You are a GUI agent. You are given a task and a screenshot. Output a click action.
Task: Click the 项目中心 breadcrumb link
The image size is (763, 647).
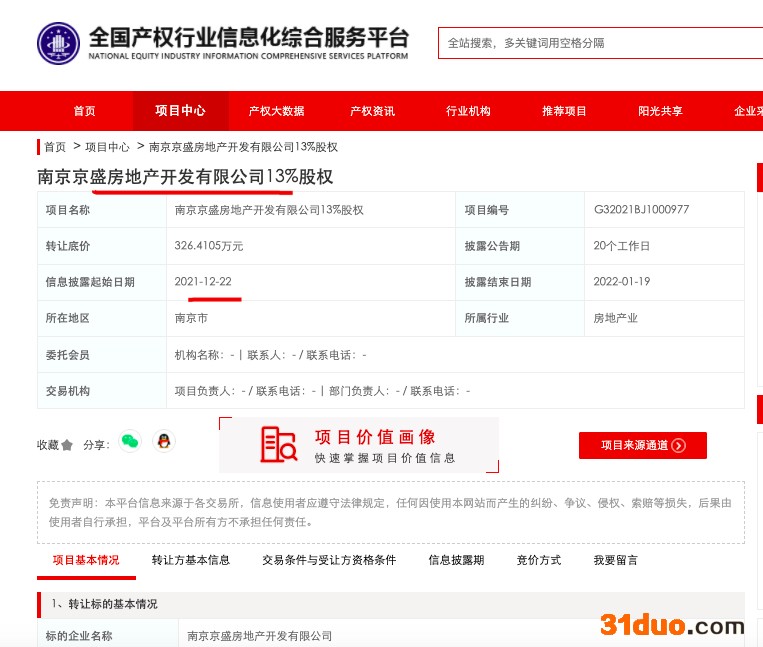point(107,147)
